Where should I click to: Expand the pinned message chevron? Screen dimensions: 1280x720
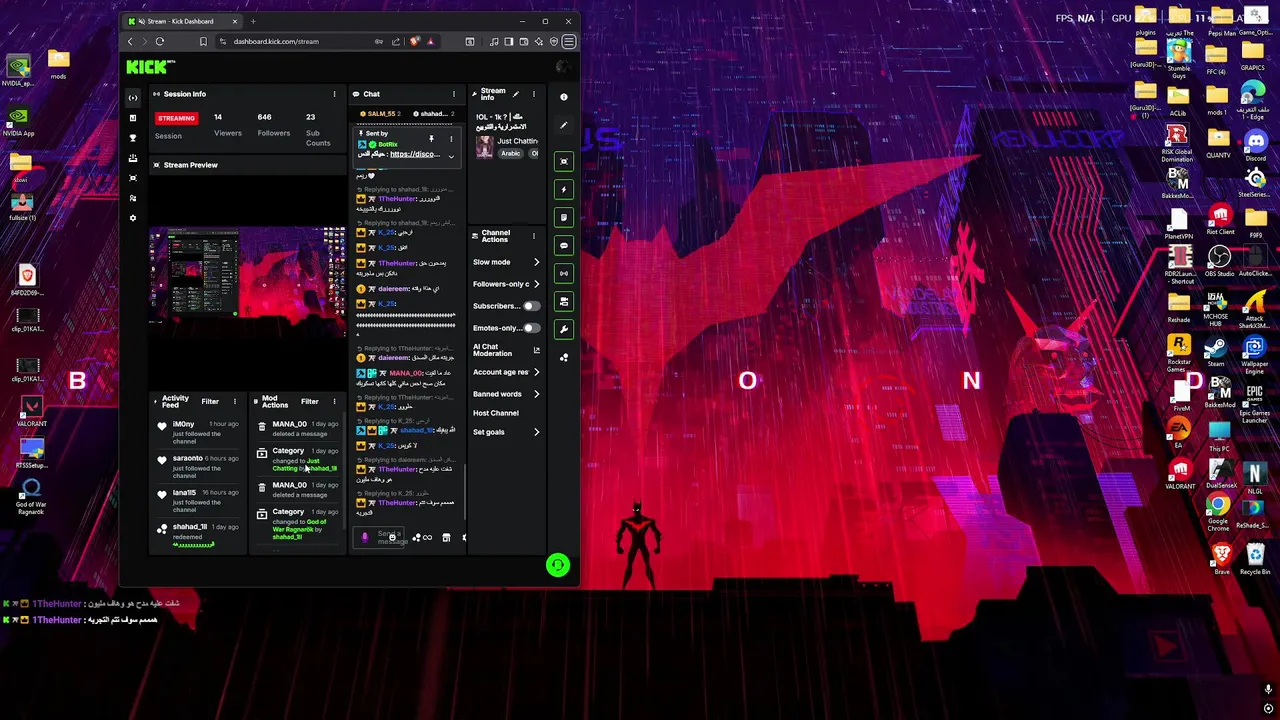pyautogui.click(x=451, y=156)
